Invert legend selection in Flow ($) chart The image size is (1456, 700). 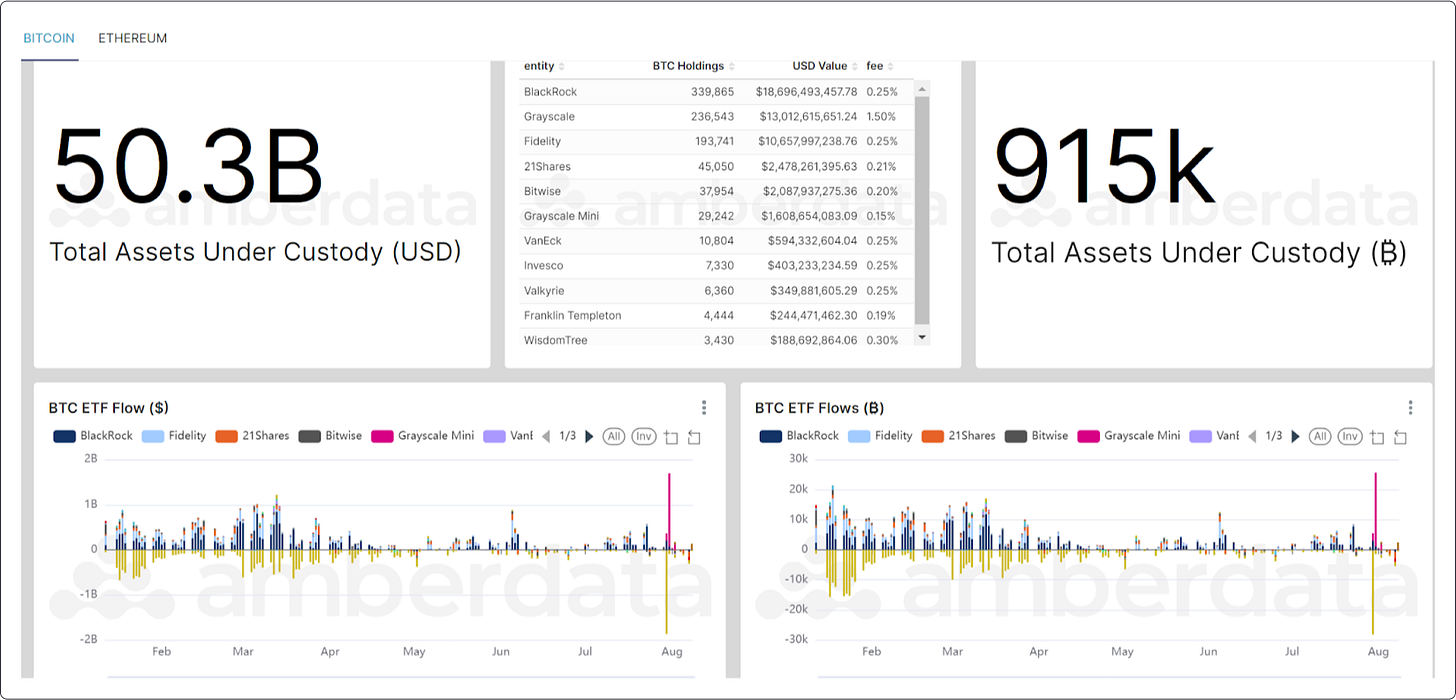(644, 436)
